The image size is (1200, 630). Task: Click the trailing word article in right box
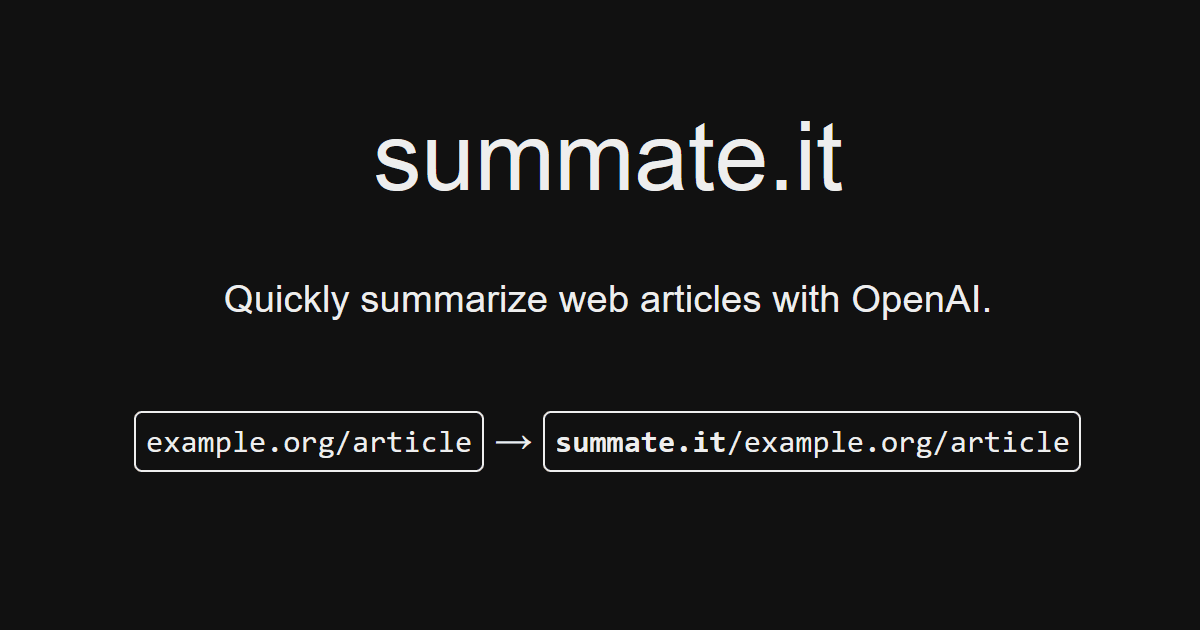[1010, 442]
